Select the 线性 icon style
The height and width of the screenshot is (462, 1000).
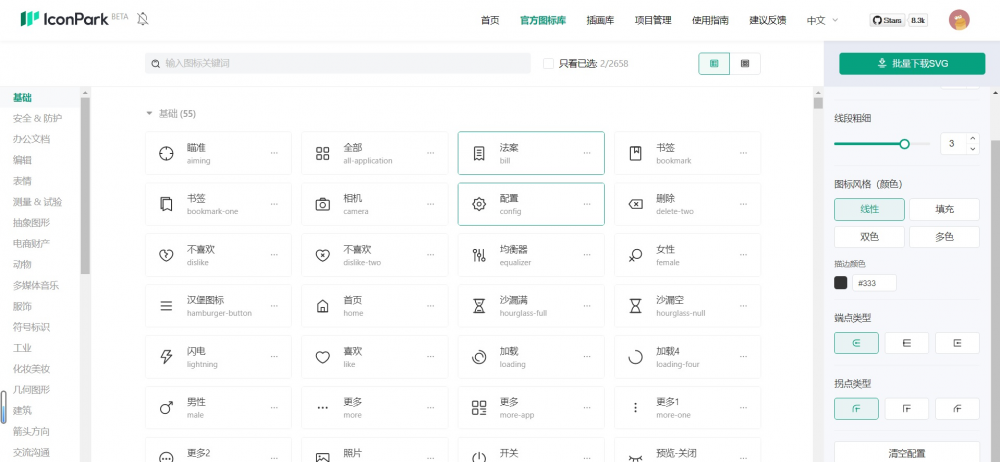point(869,209)
